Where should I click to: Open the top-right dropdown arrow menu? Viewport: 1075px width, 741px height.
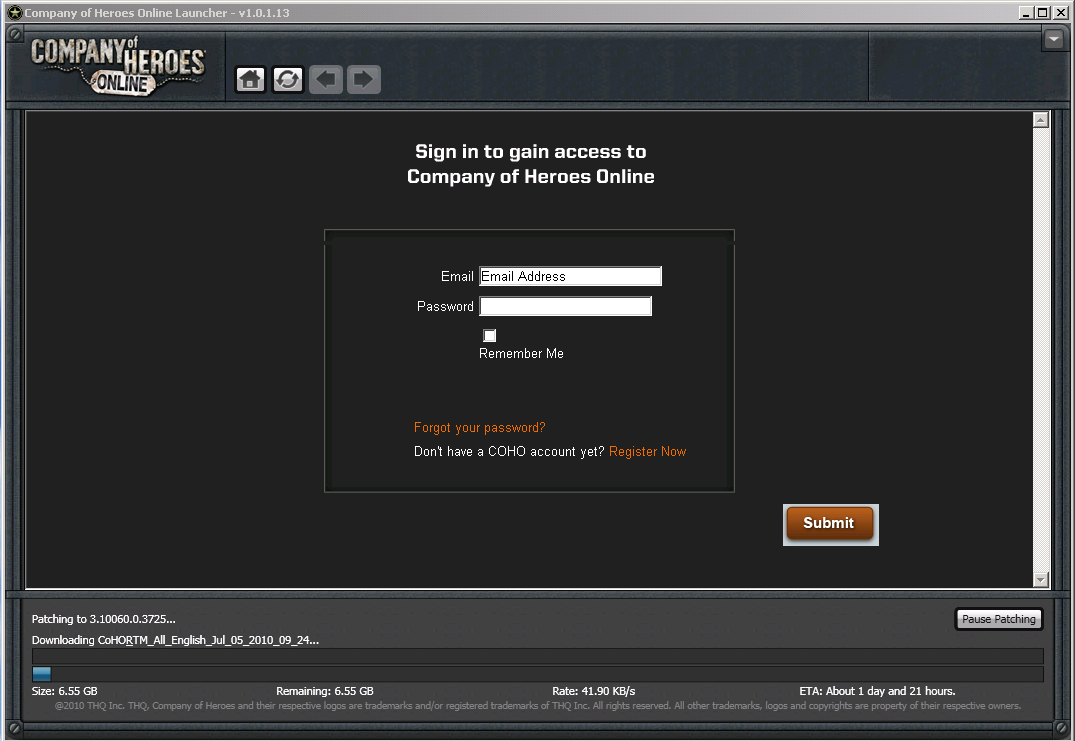tap(1054, 39)
